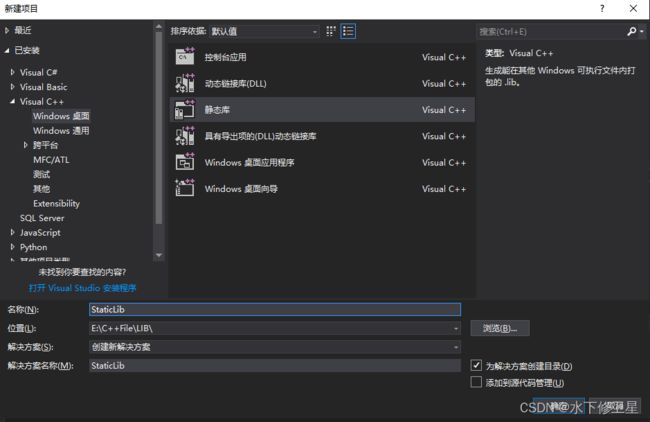Open the 解决方案 dropdown

coord(456,347)
